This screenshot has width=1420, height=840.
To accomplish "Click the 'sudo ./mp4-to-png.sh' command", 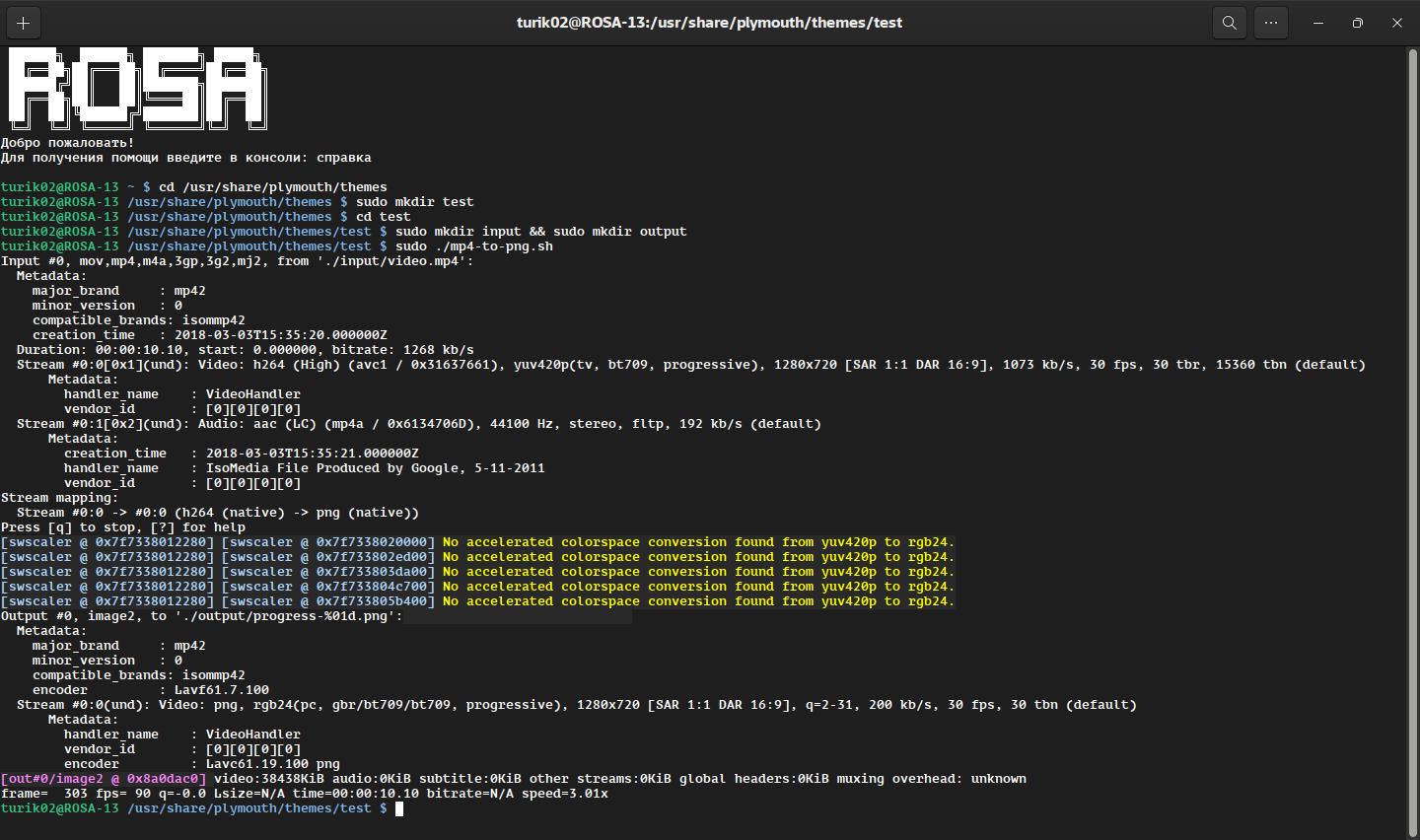I will 474,246.
